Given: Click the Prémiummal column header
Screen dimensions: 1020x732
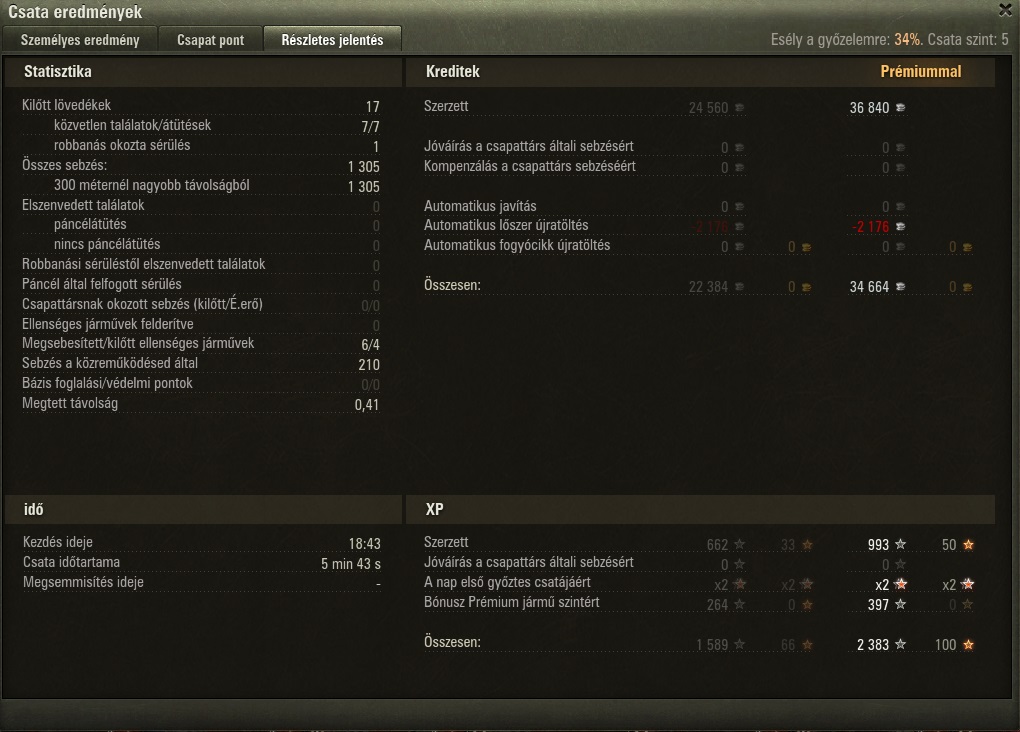Looking at the screenshot, I should (x=920, y=72).
